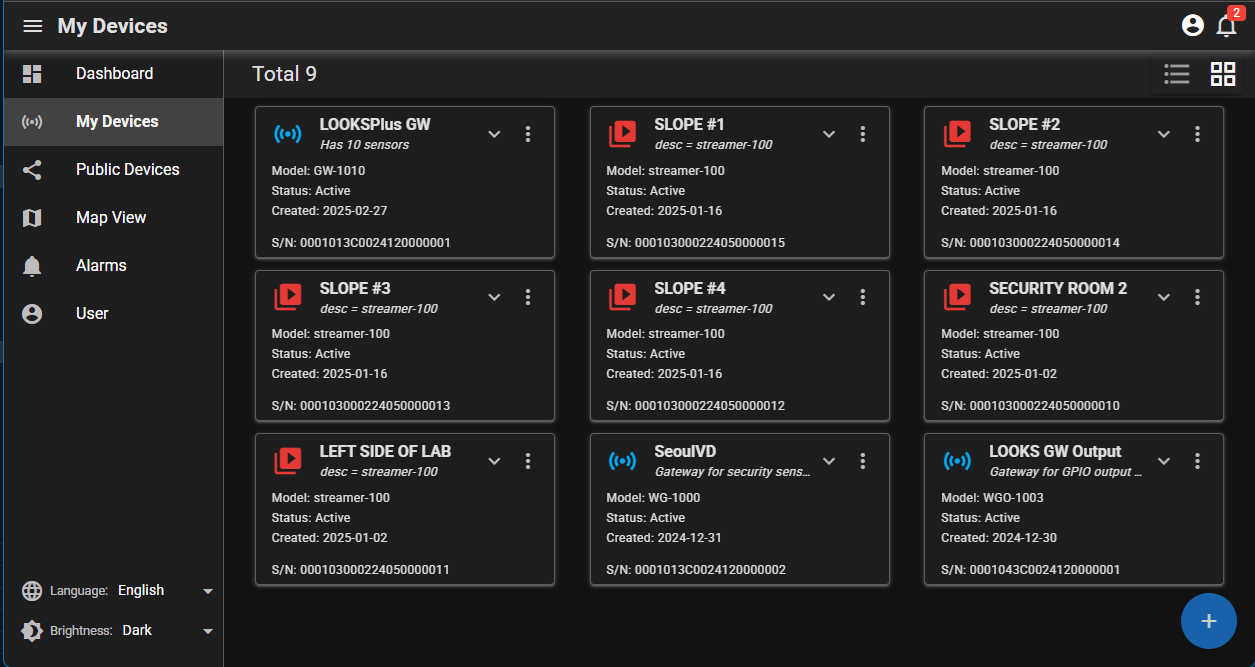The image size is (1255, 667).
Task: Open Alarms page in sidebar
Action: [x=113, y=266]
